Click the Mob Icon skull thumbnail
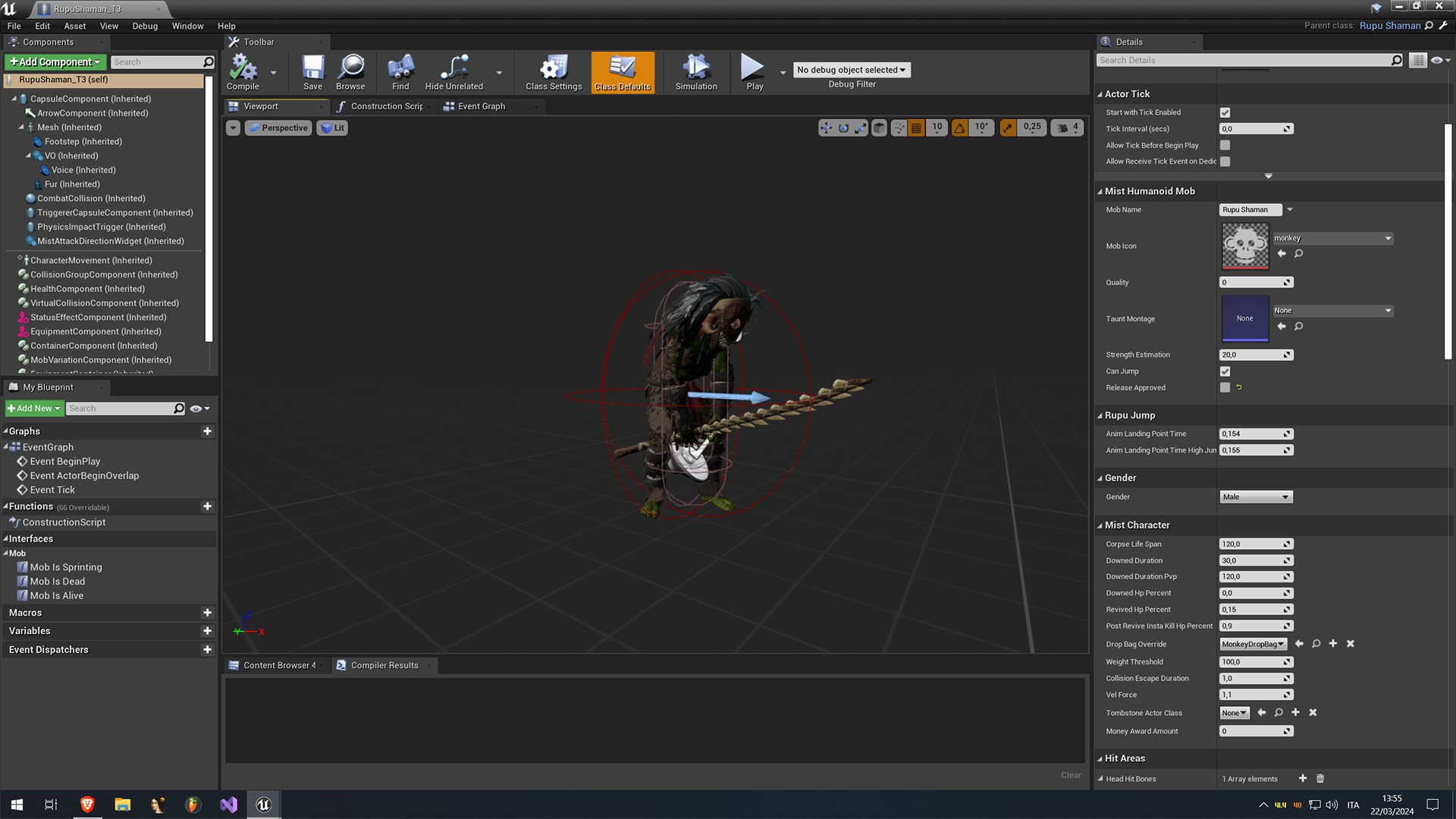1456x819 pixels. tap(1244, 246)
